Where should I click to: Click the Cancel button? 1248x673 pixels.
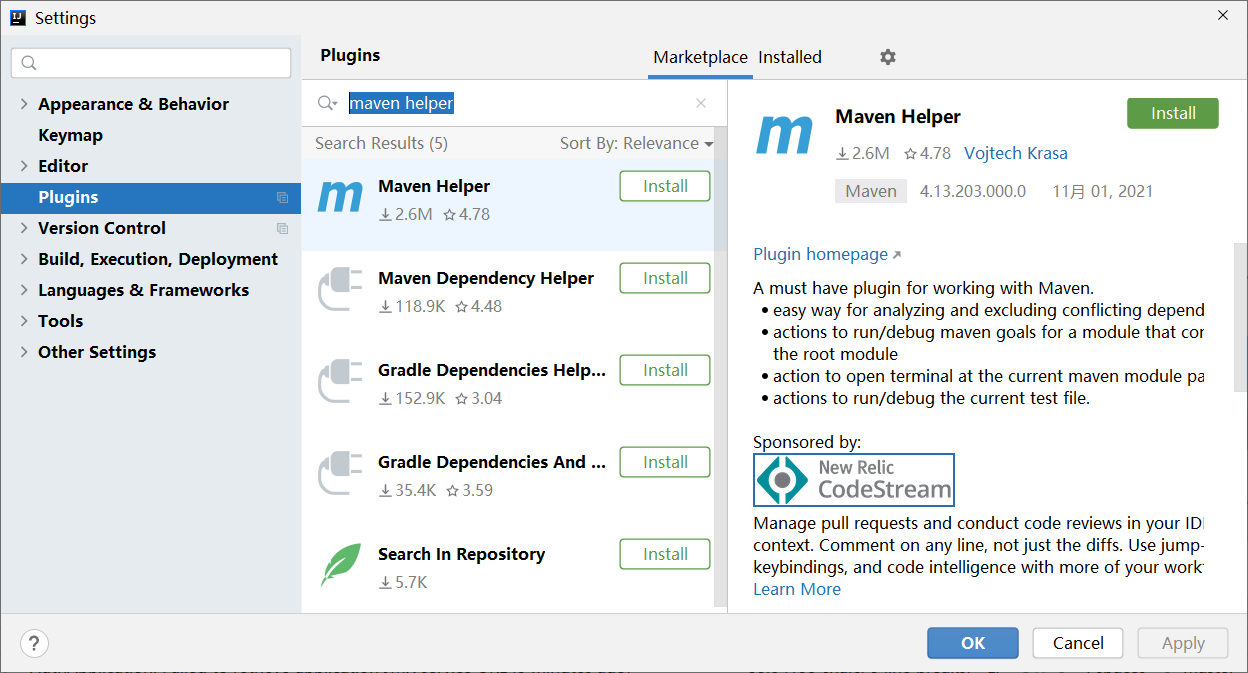point(1078,643)
